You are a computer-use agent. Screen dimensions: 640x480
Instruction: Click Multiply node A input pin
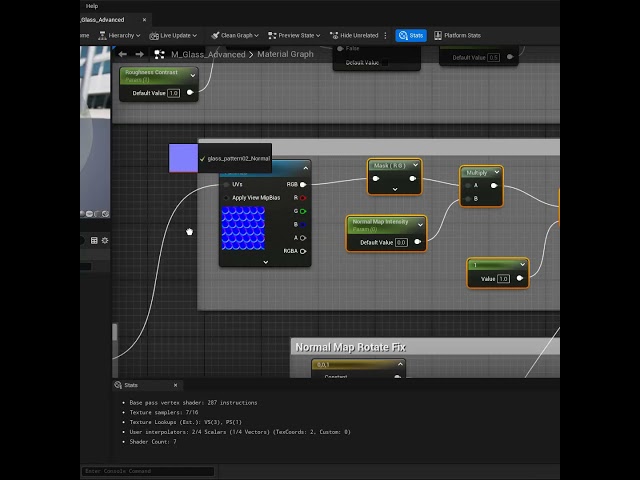coord(468,185)
